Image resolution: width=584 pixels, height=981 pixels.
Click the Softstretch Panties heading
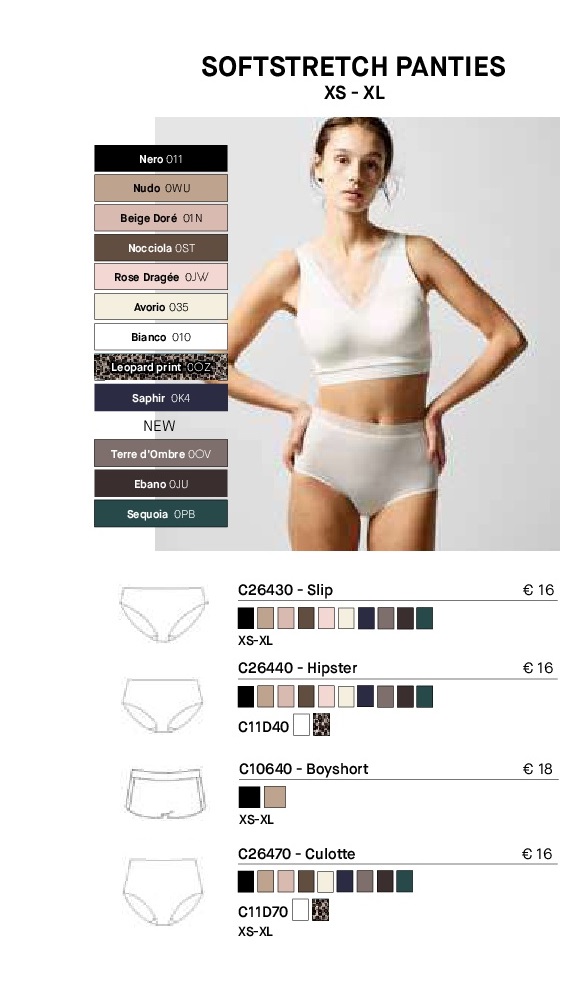tap(353, 66)
